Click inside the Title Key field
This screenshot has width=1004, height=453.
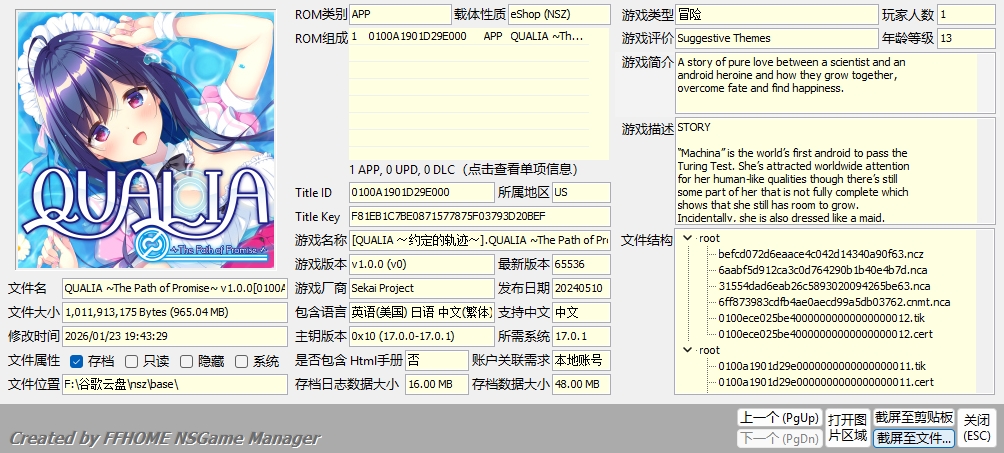click(x=478, y=216)
